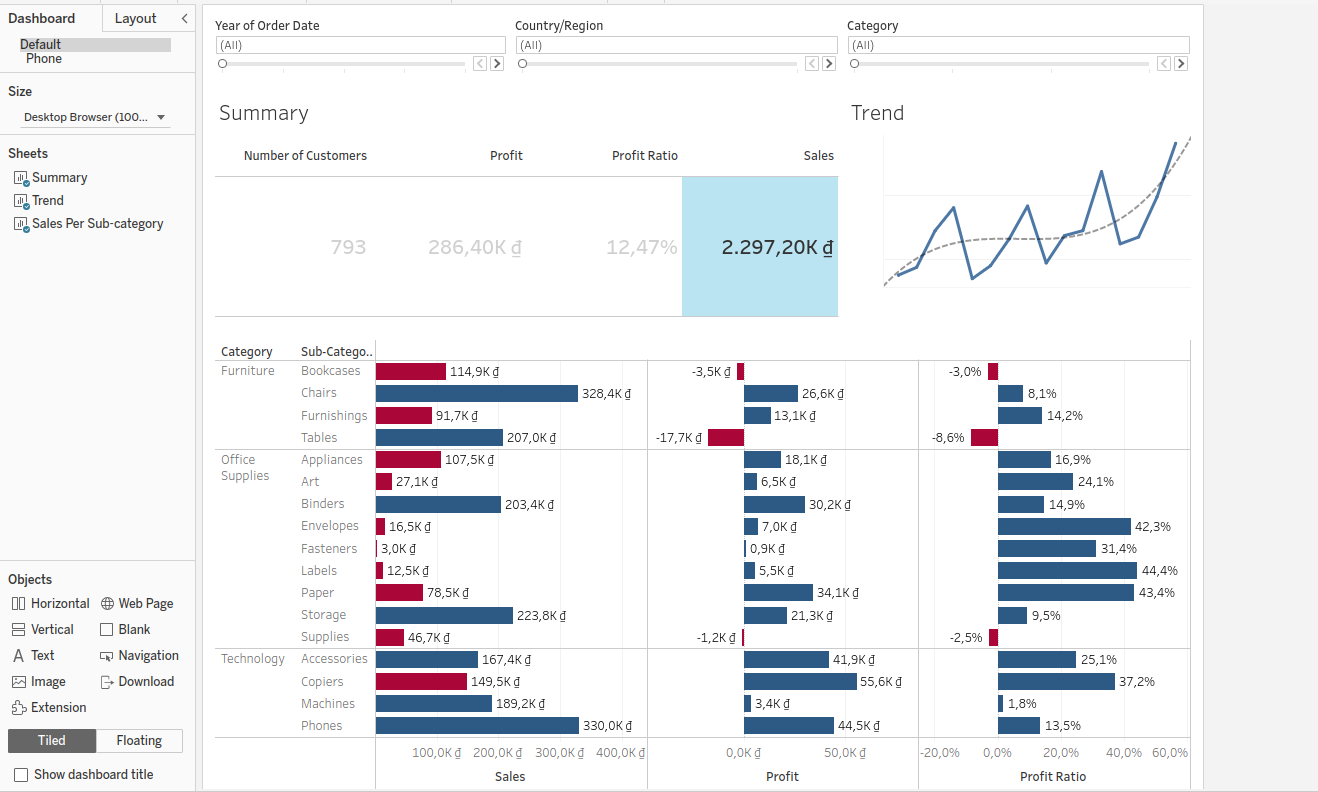Click the Sub-Category column header
This screenshot has width=1318, height=792.
337,352
